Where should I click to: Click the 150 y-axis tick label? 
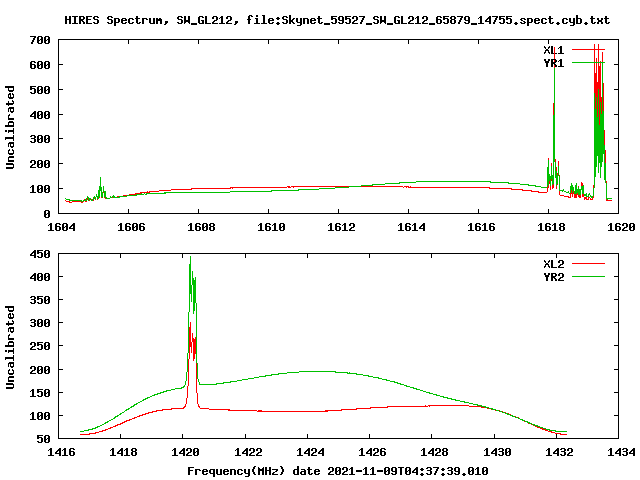pos(40,393)
